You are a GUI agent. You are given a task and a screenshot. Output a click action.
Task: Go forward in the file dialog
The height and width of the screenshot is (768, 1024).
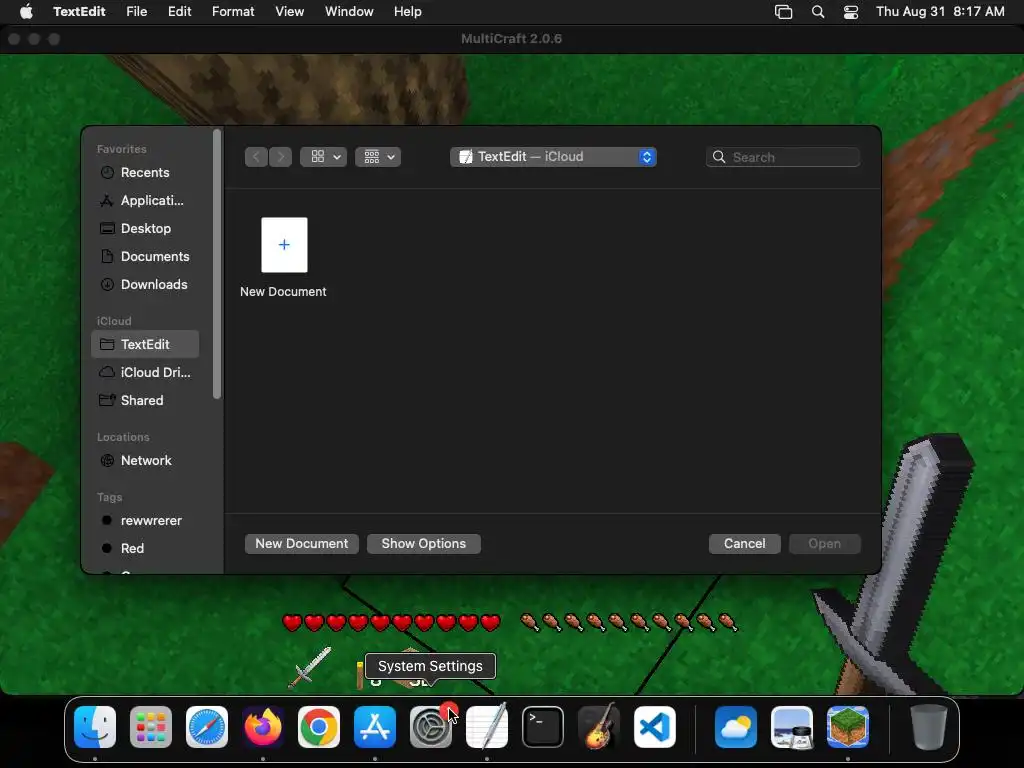280,157
